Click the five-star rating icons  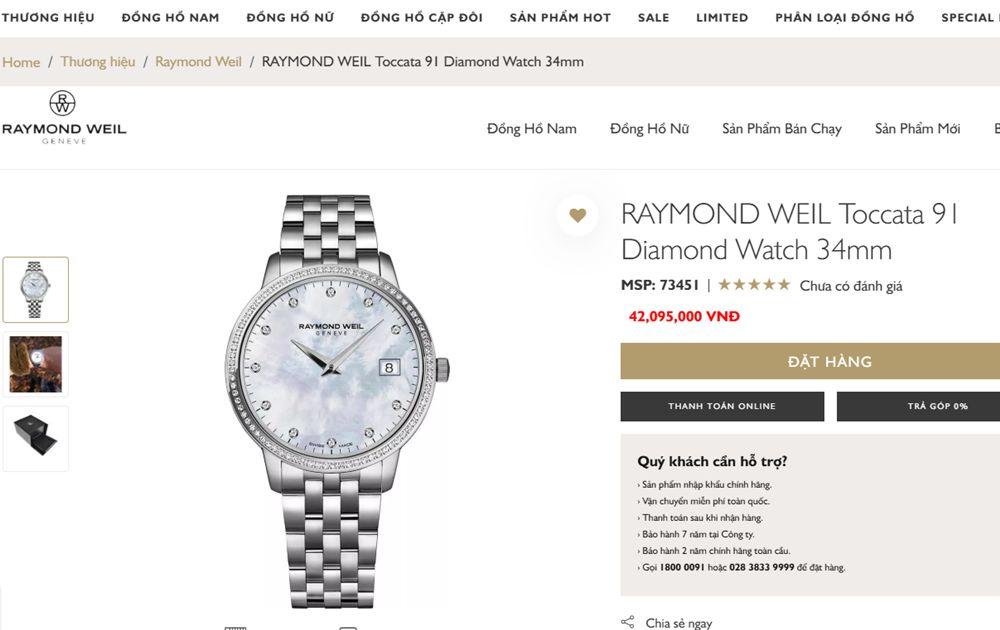pos(754,285)
